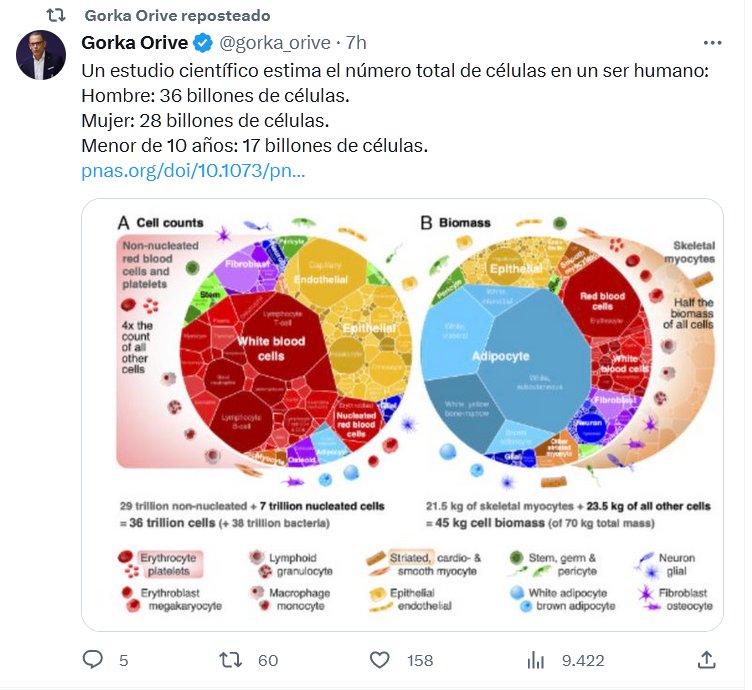The width and height of the screenshot is (752, 690).
Task: Click the view analytics bars icon
Action: 537,660
